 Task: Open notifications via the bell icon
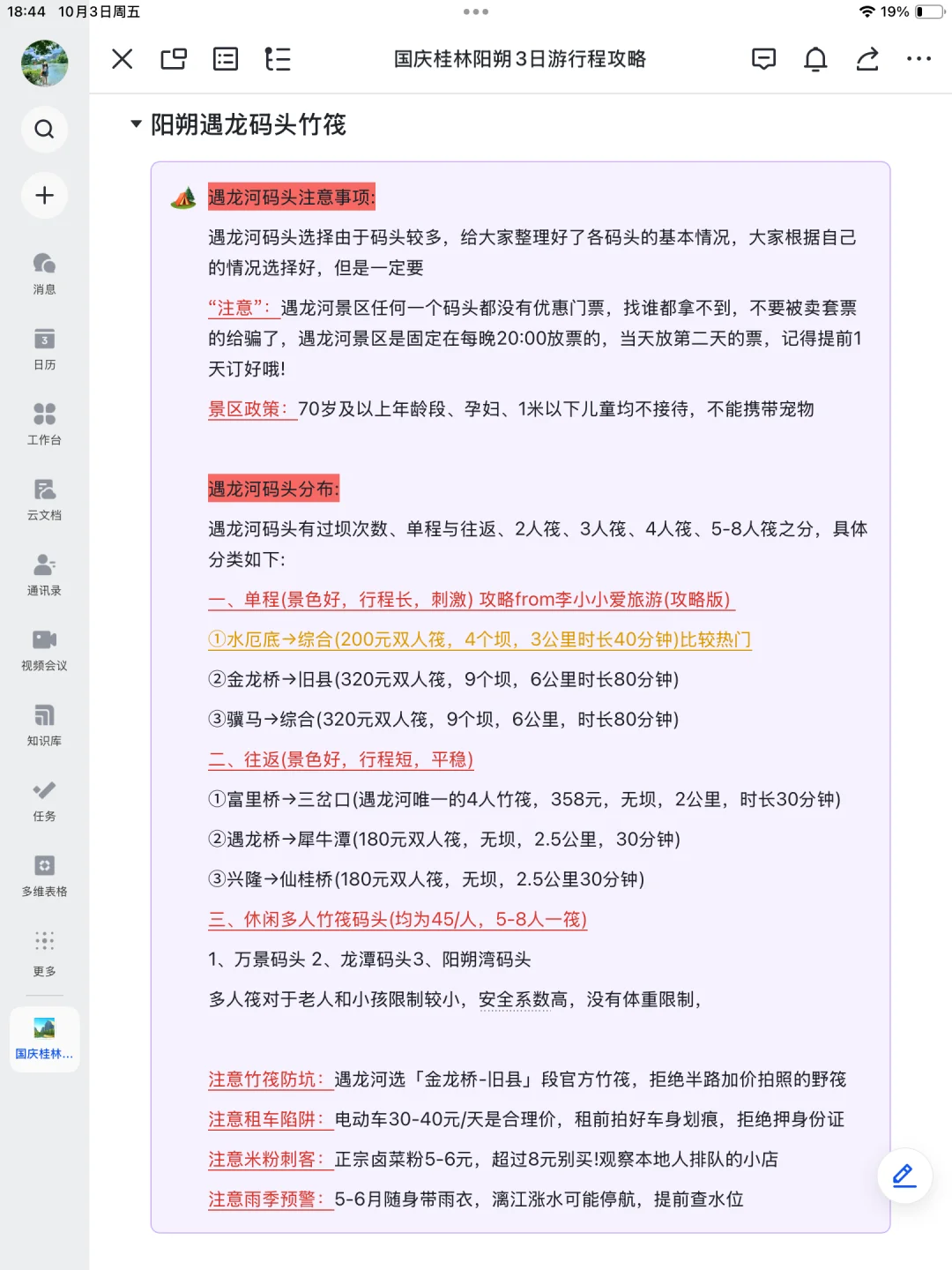815,59
